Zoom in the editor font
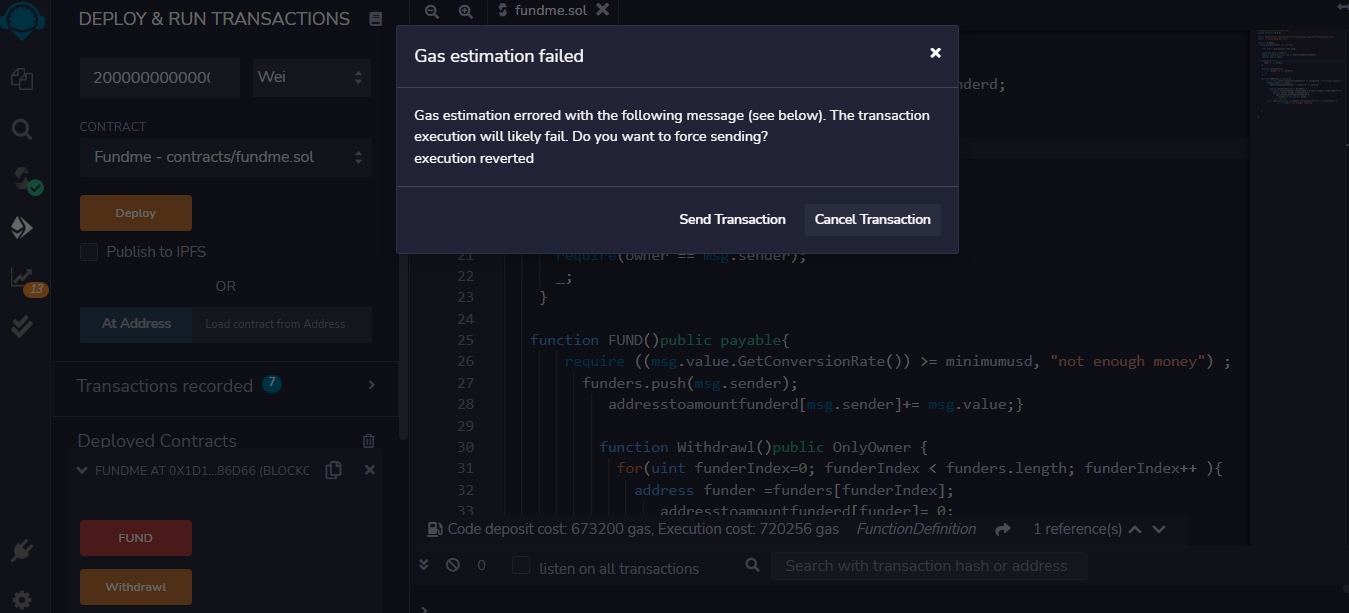This screenshot has height=613, width=1349. (x=465, y=10)
